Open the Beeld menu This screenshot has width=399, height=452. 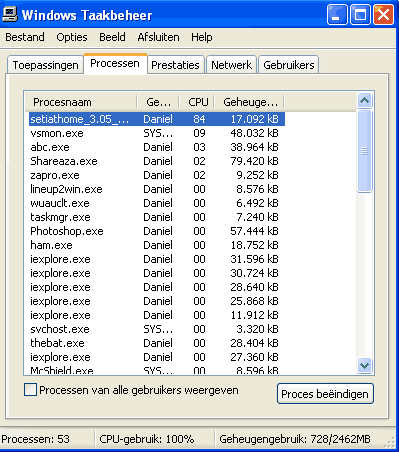[112, 37]
